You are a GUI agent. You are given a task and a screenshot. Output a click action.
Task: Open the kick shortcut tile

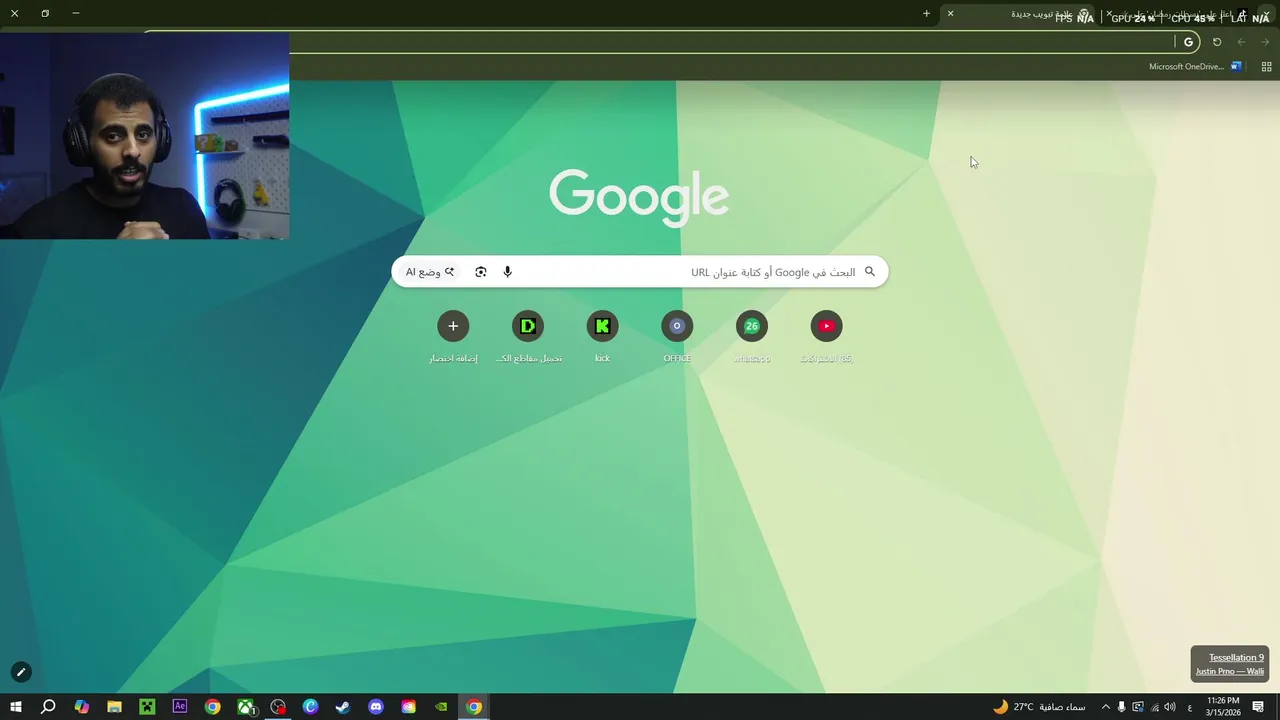602,326
